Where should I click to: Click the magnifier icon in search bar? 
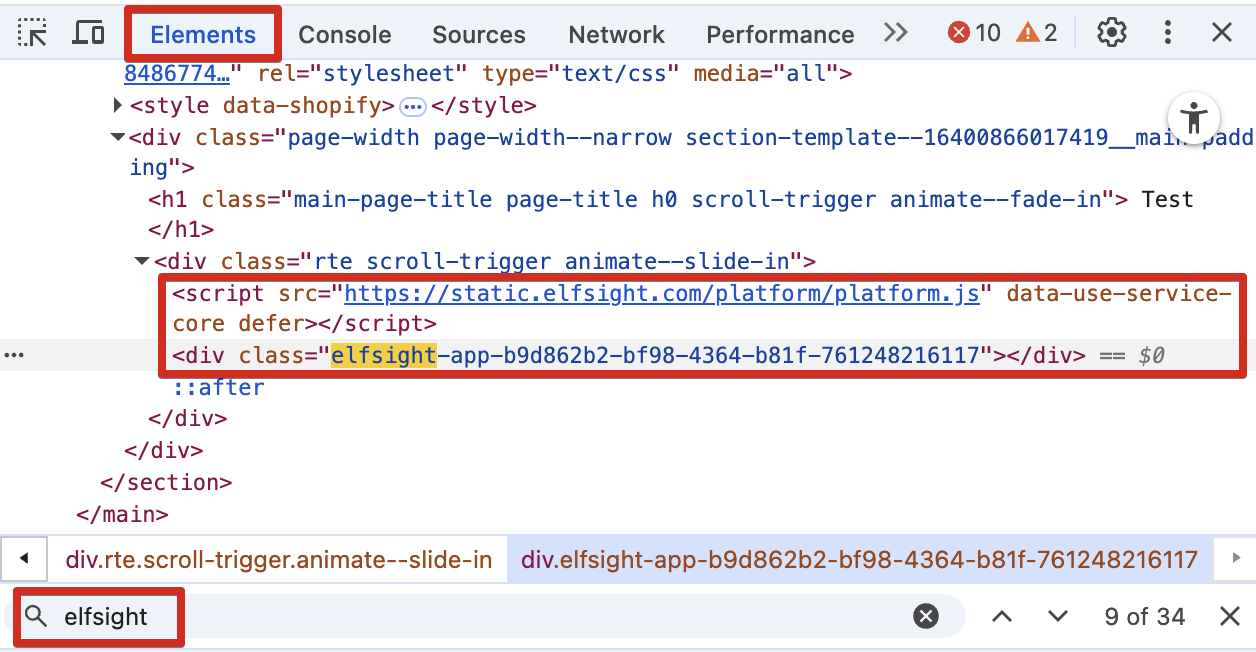click(x=37, y=617)
